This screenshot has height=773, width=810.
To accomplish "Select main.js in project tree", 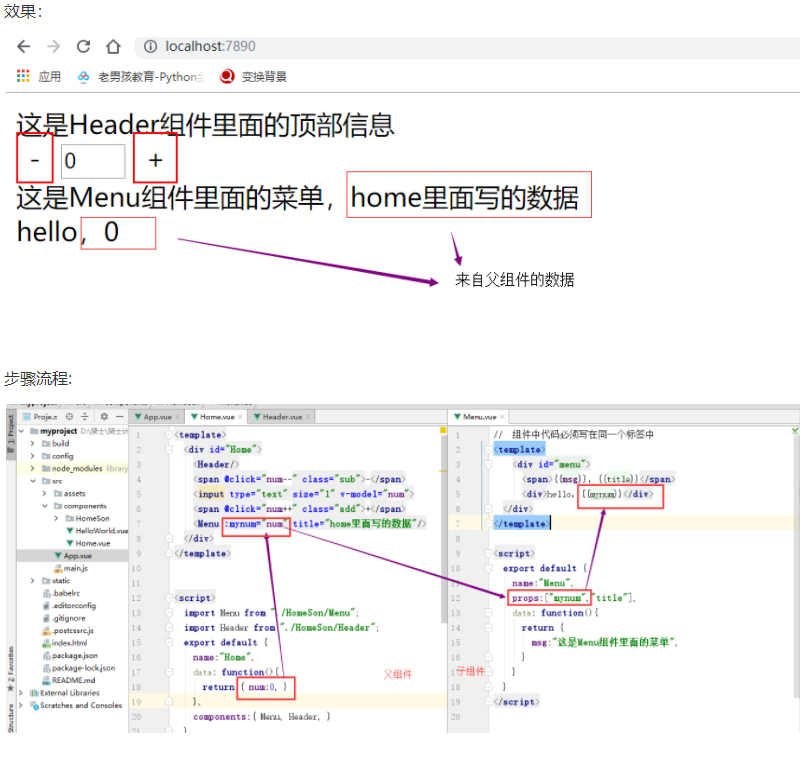I will pyautogui.click(x=71, y=568).
